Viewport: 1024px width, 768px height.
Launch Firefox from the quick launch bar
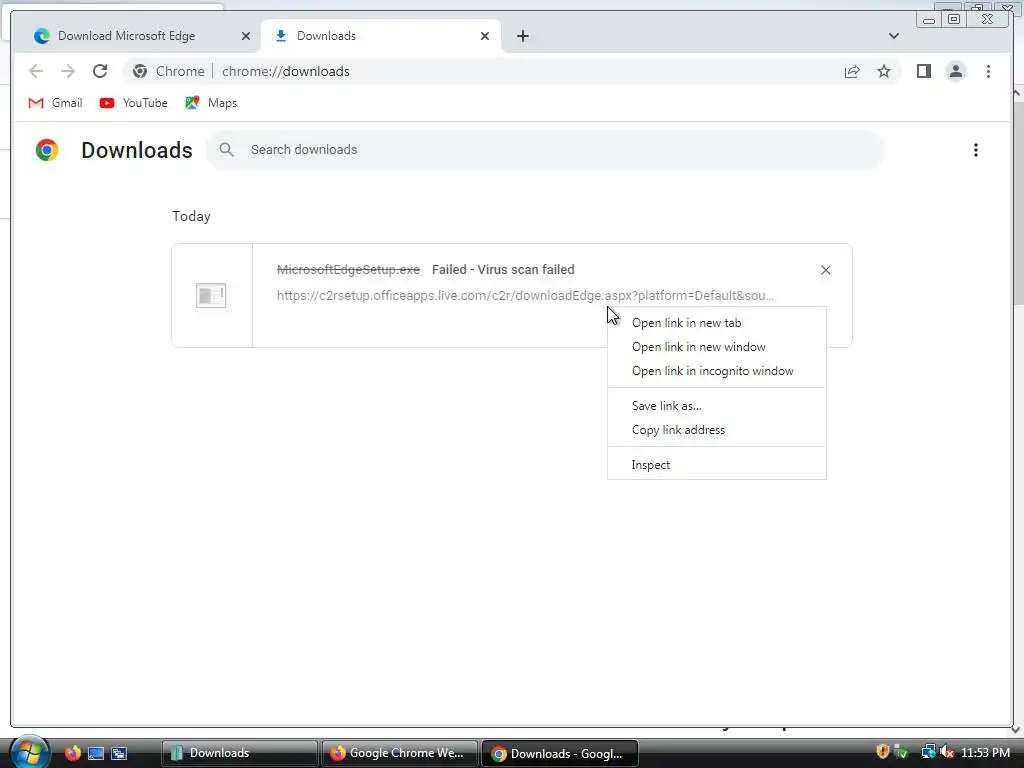point(72,753)
